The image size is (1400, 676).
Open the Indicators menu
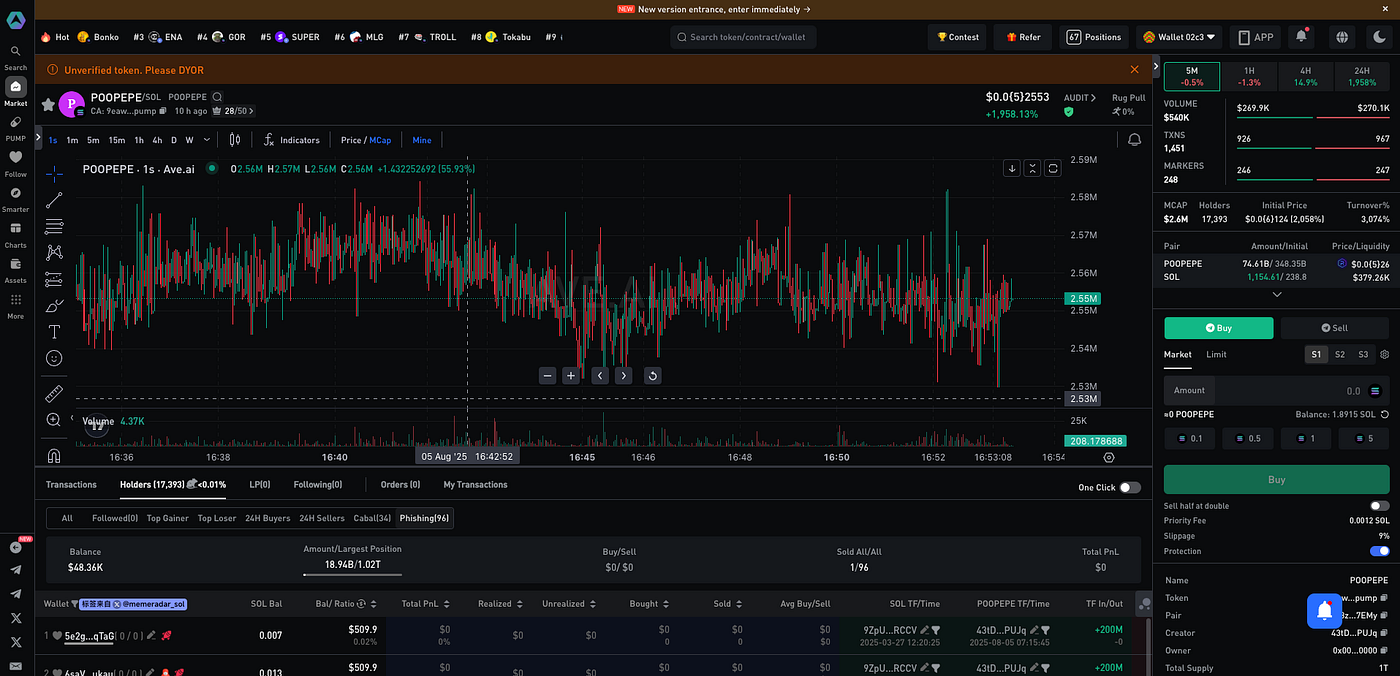(291, 140)
